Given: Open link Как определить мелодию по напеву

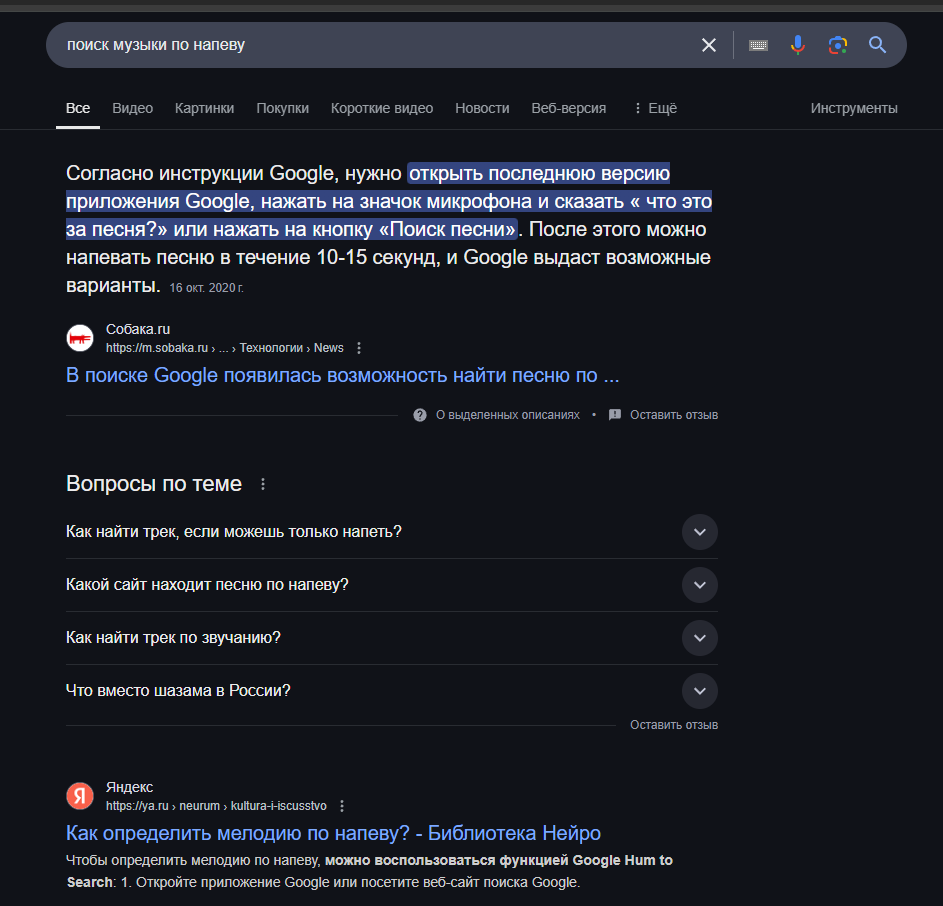Looking at the screenshot, I should tap(333, 833).
